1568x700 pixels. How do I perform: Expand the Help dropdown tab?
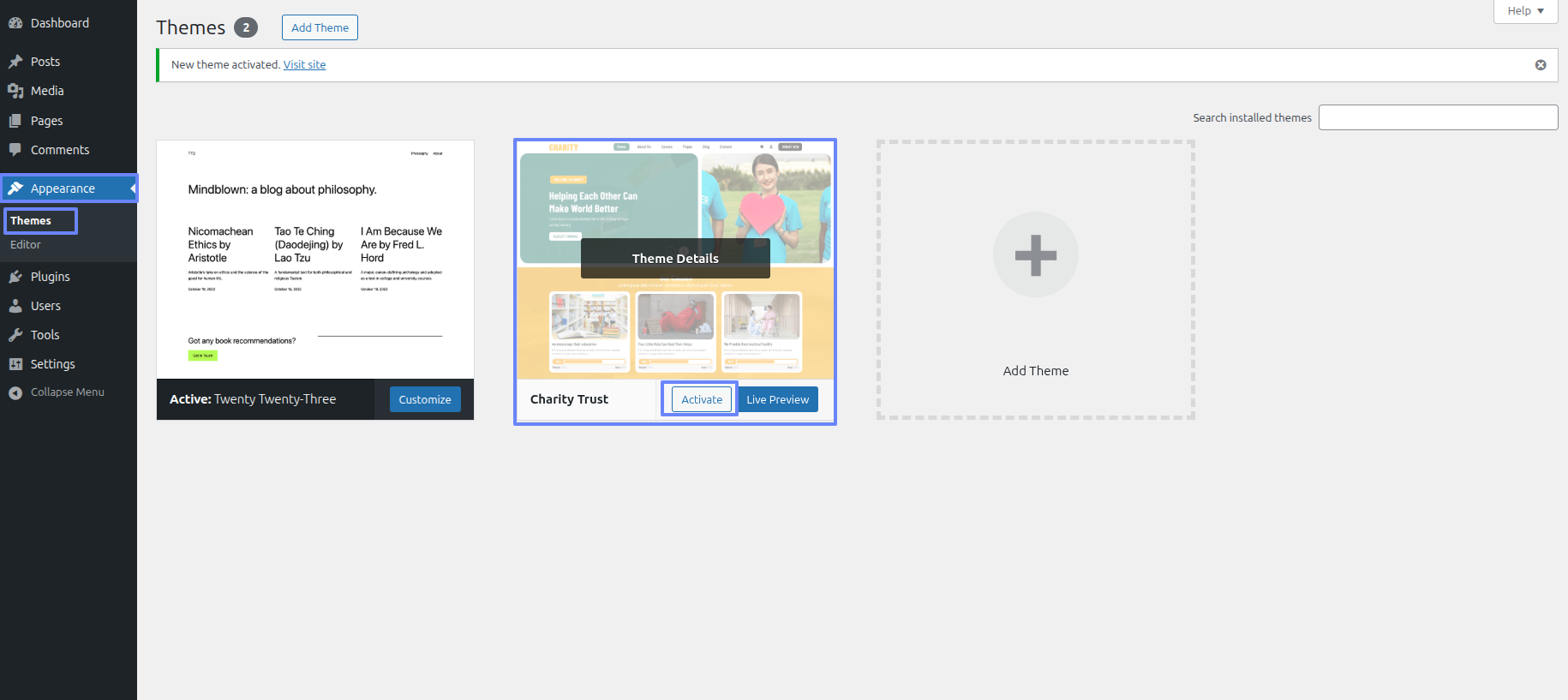1525,11
